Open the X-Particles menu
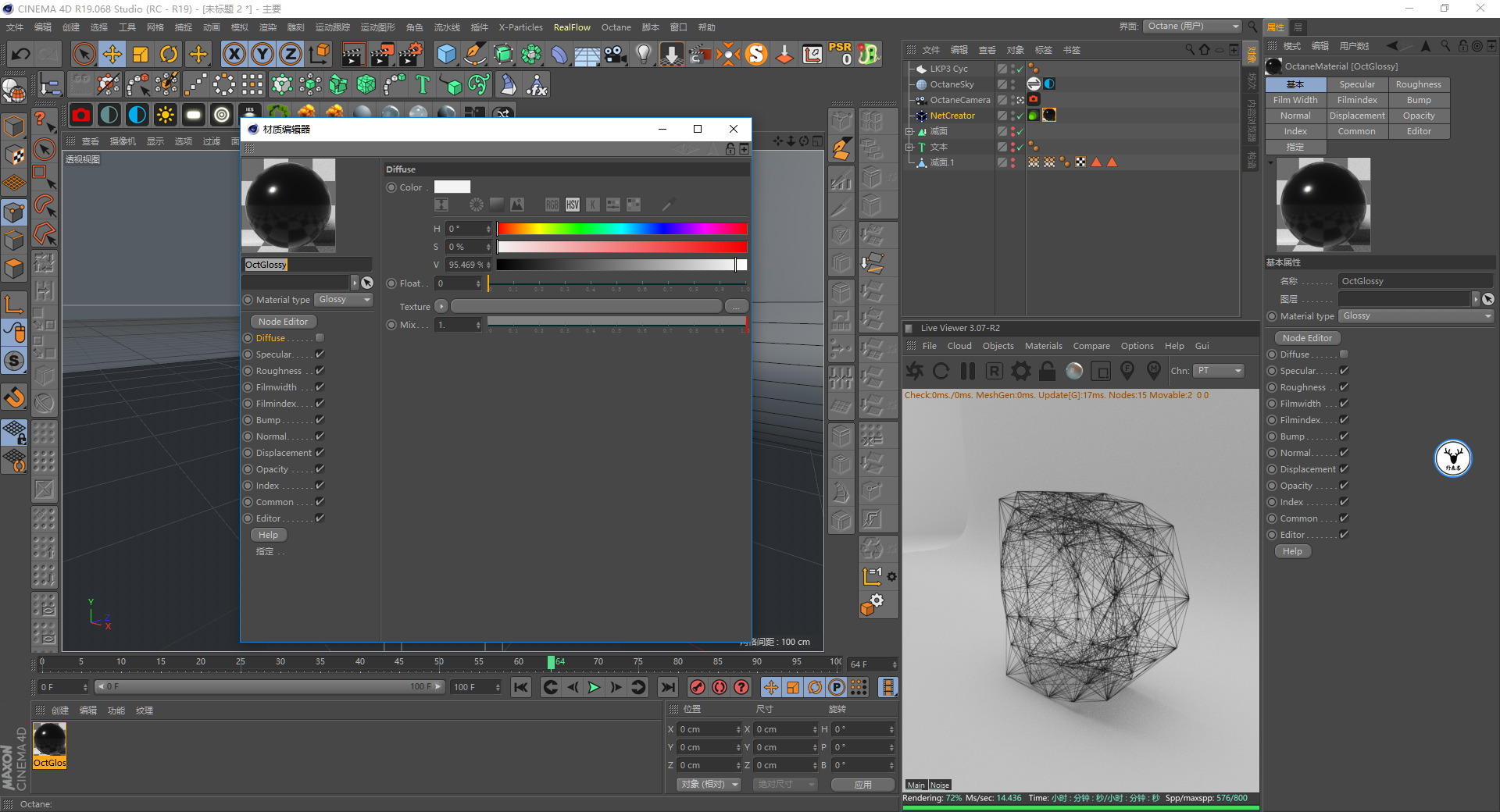The image size is (1500, 812). 520,27
